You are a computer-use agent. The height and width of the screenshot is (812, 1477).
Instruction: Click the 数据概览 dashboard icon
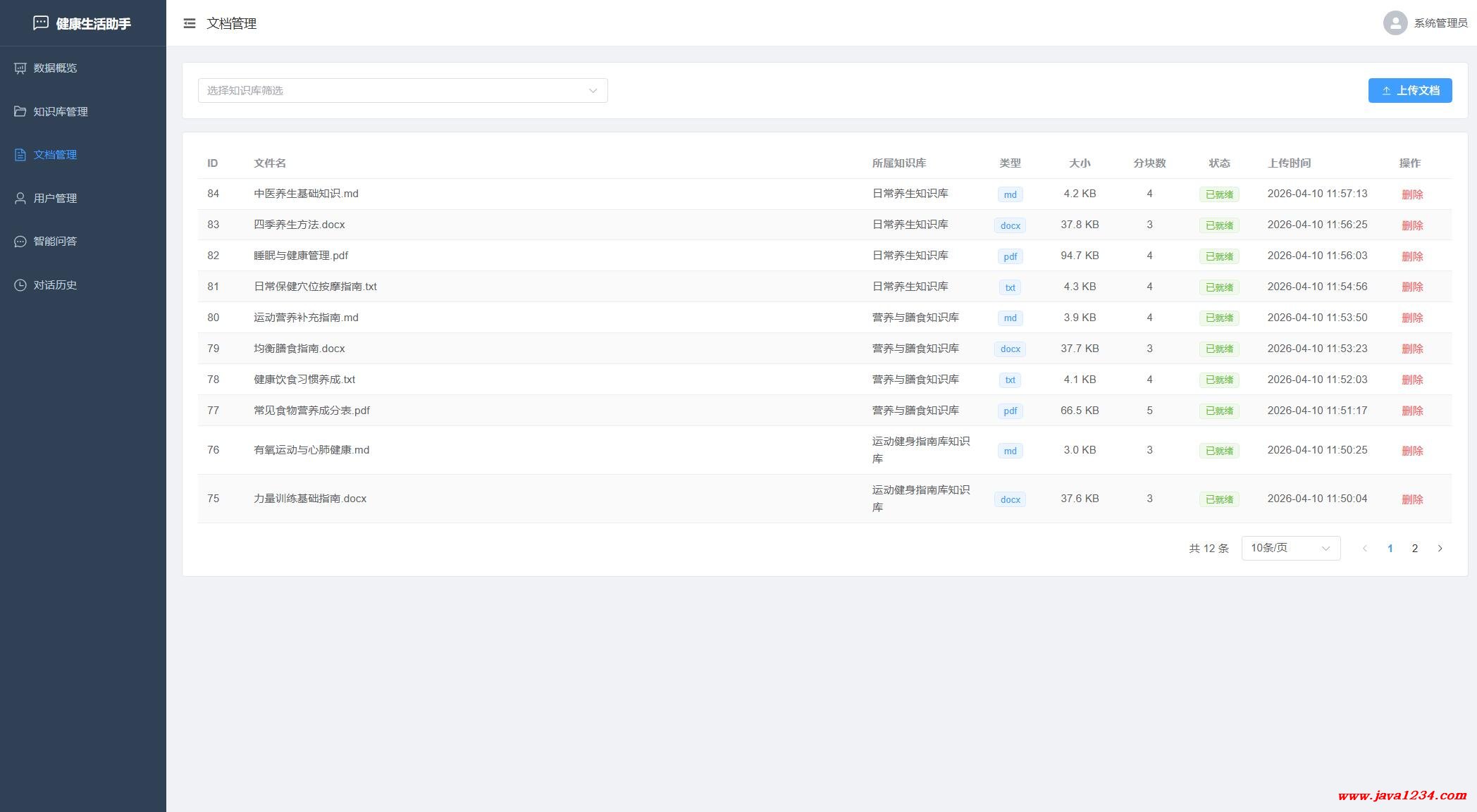click(x=20, y=68)
